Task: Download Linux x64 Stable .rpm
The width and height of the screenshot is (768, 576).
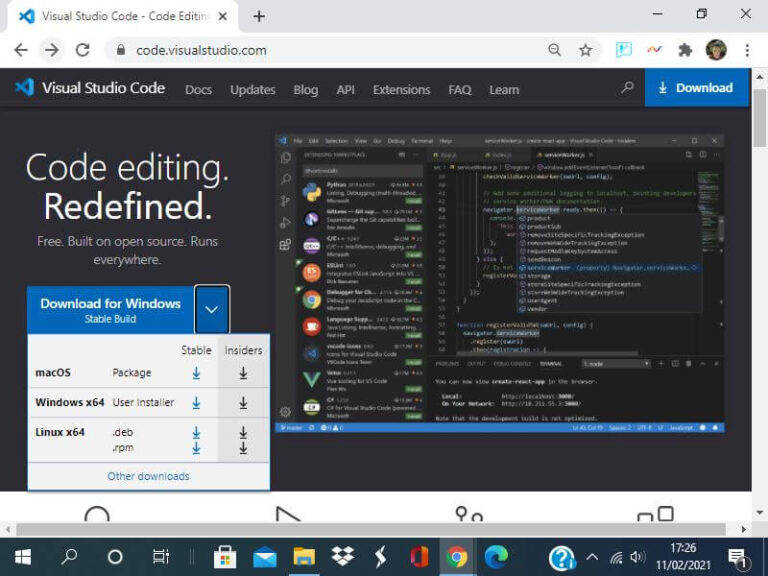Action: point(196,448)
